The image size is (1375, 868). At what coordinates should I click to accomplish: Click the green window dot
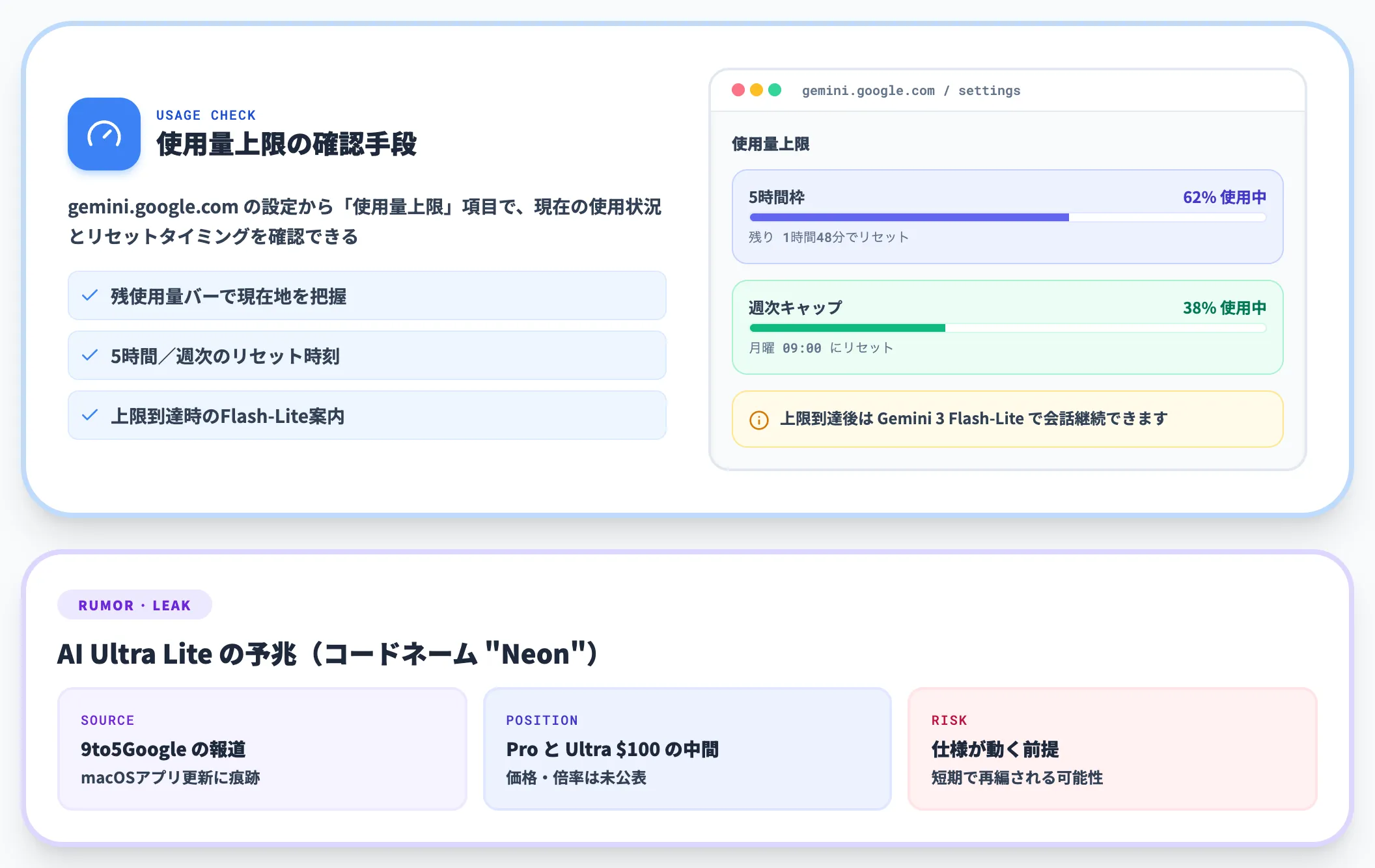pos(775,90)
